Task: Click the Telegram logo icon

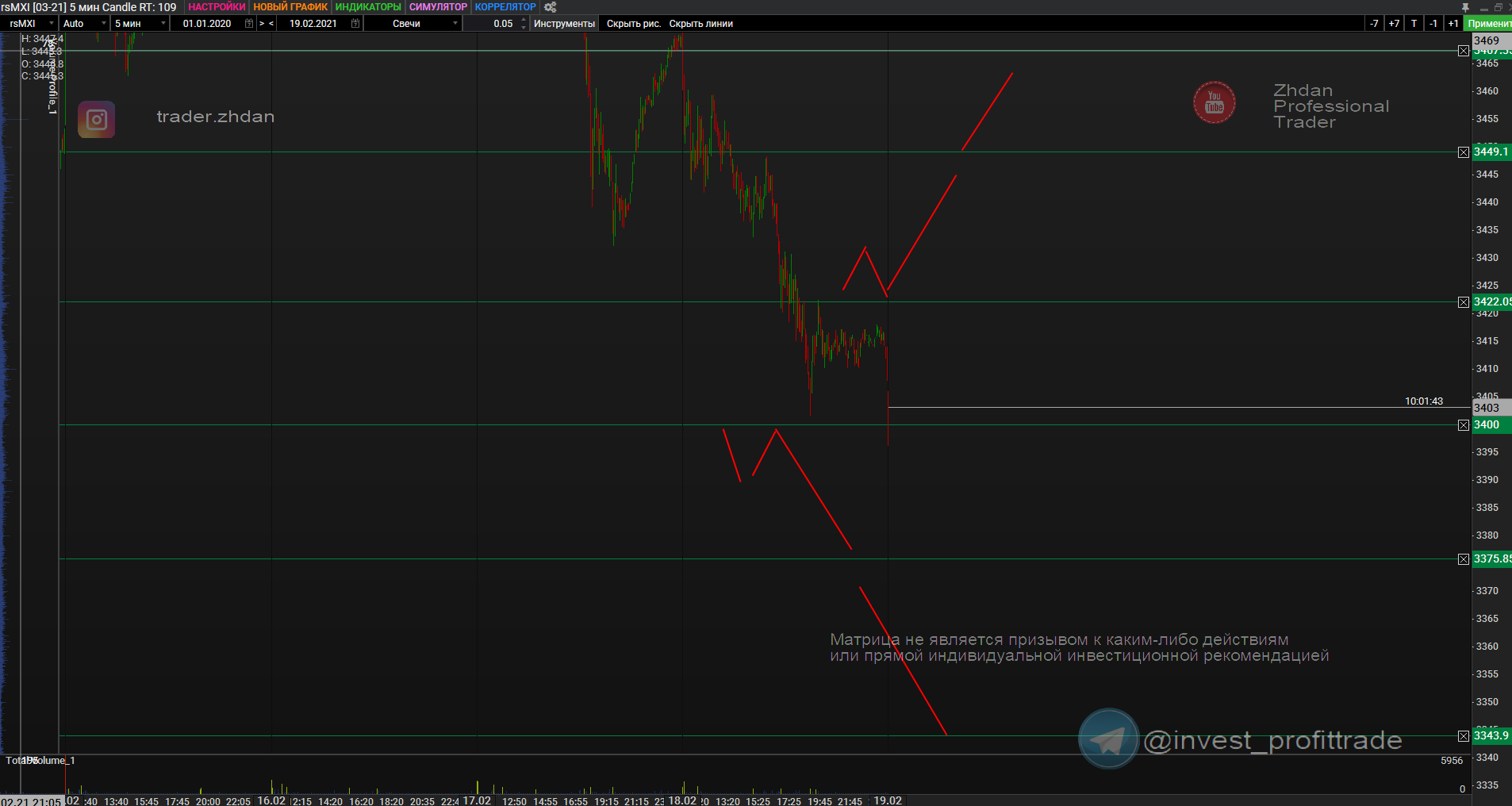Action: coord(1108,739)
